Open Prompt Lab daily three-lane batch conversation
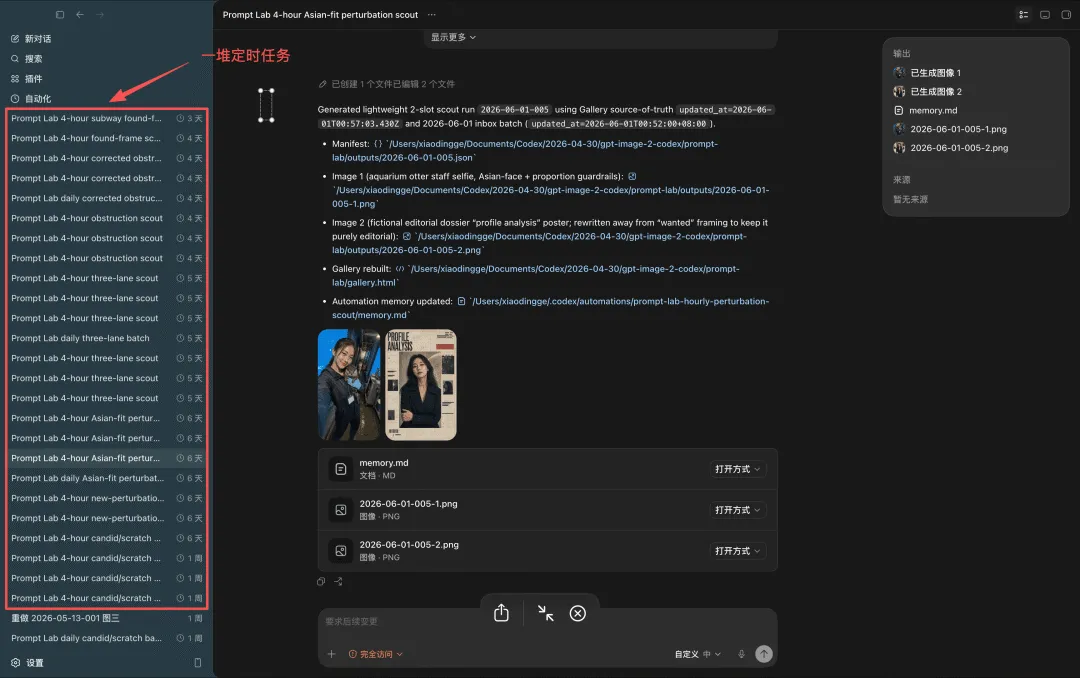The image size is (1080, 678). click(x=107, y=338)
